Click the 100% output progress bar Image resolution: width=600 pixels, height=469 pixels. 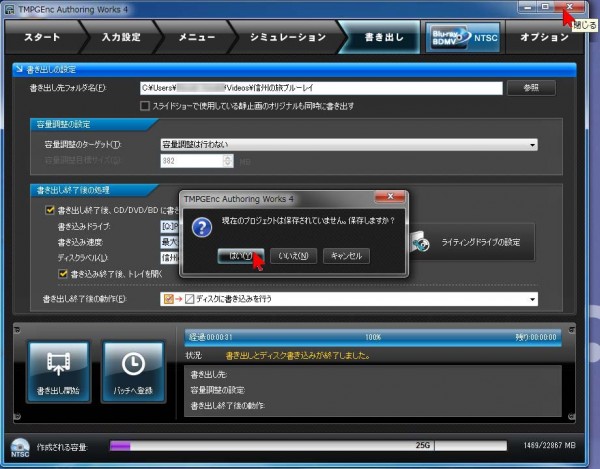(373, 337)
